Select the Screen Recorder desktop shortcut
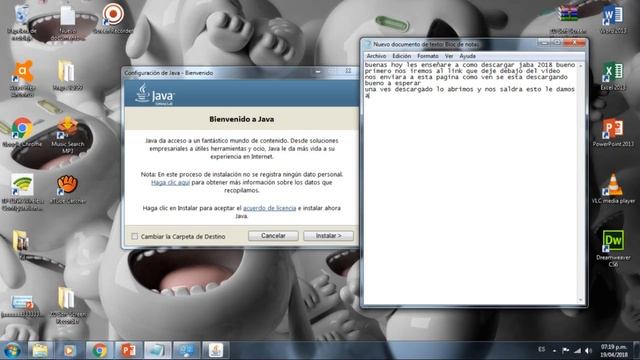This screenshot has width=640, height=360. tap(113, 18)
